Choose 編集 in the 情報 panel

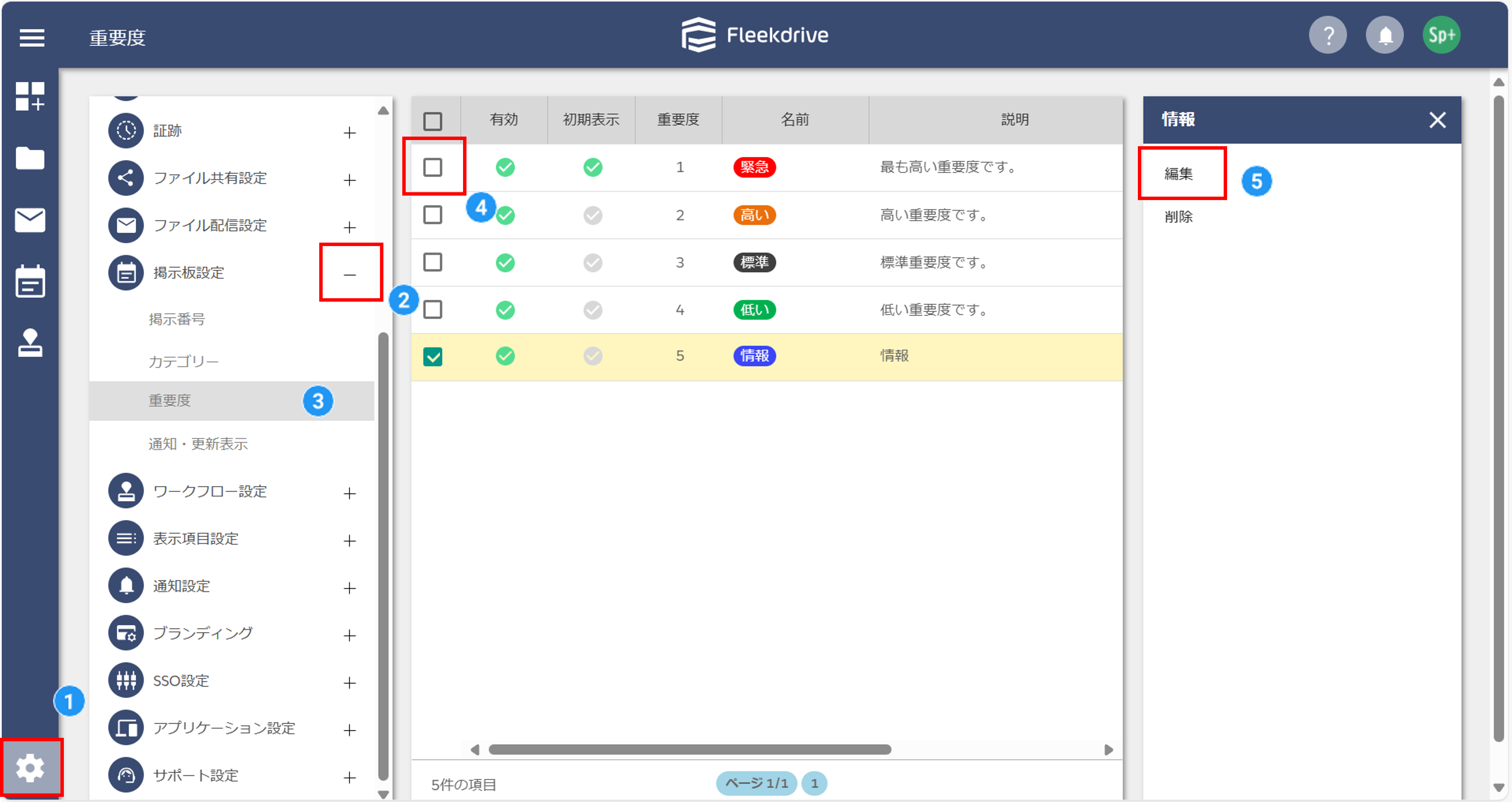pos(1178,174)
